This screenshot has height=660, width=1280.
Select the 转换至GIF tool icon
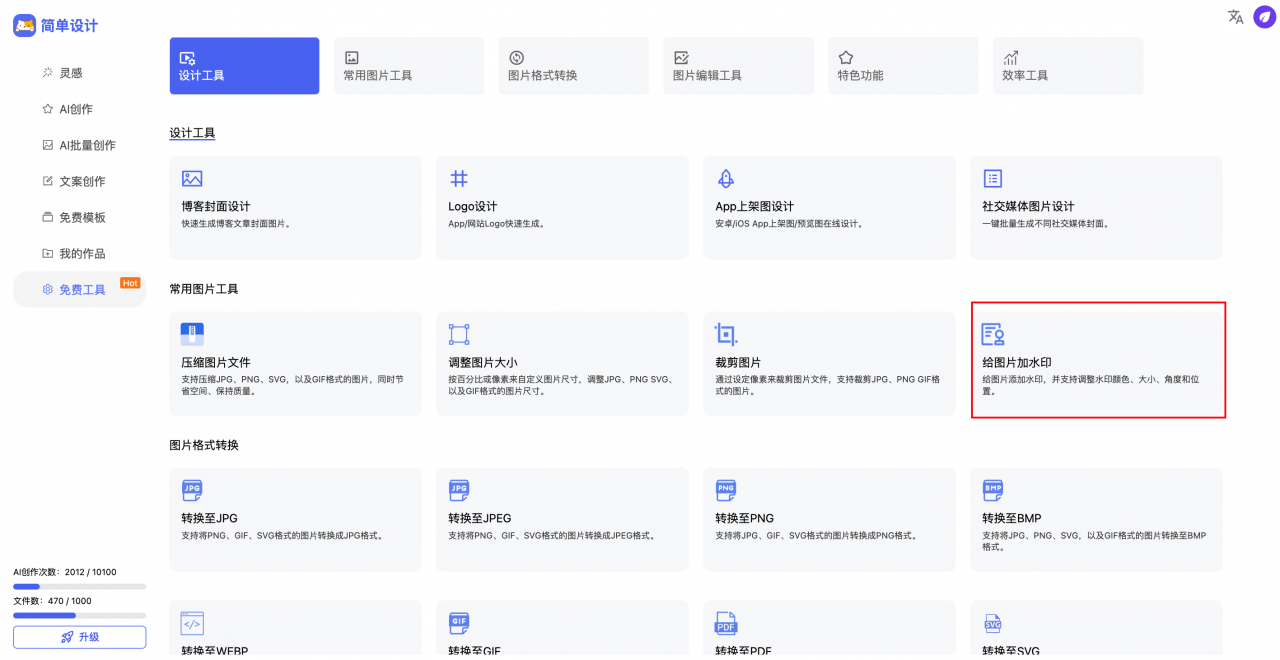tap(459, 624)
